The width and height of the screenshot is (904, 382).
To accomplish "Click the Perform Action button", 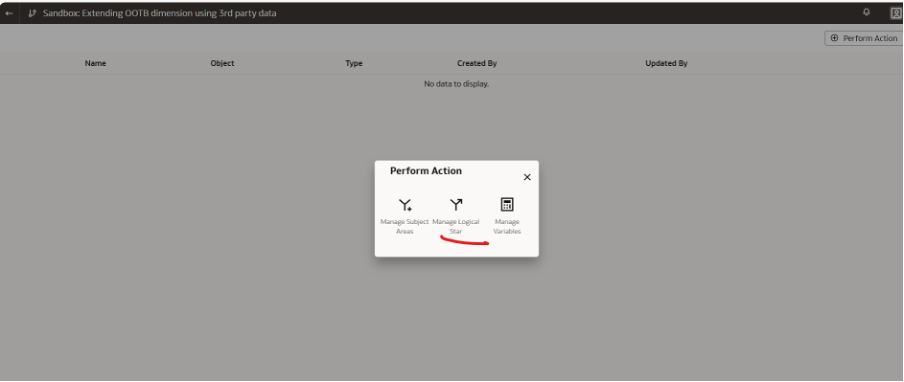I will pyautogui.click(x=863, y=38).
